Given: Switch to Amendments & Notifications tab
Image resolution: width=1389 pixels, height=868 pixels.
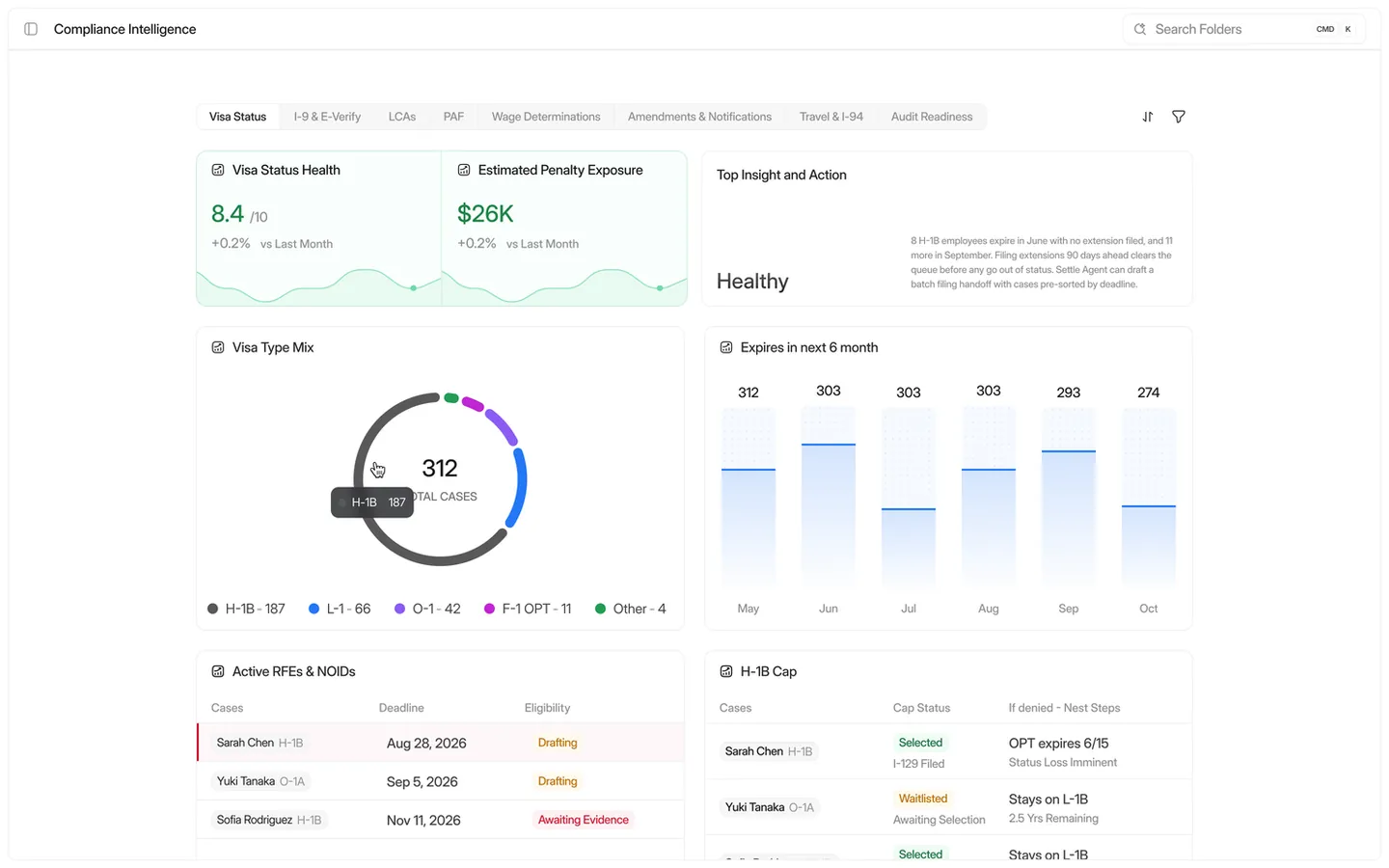Looking at the screenshot, I should [699, 117].
